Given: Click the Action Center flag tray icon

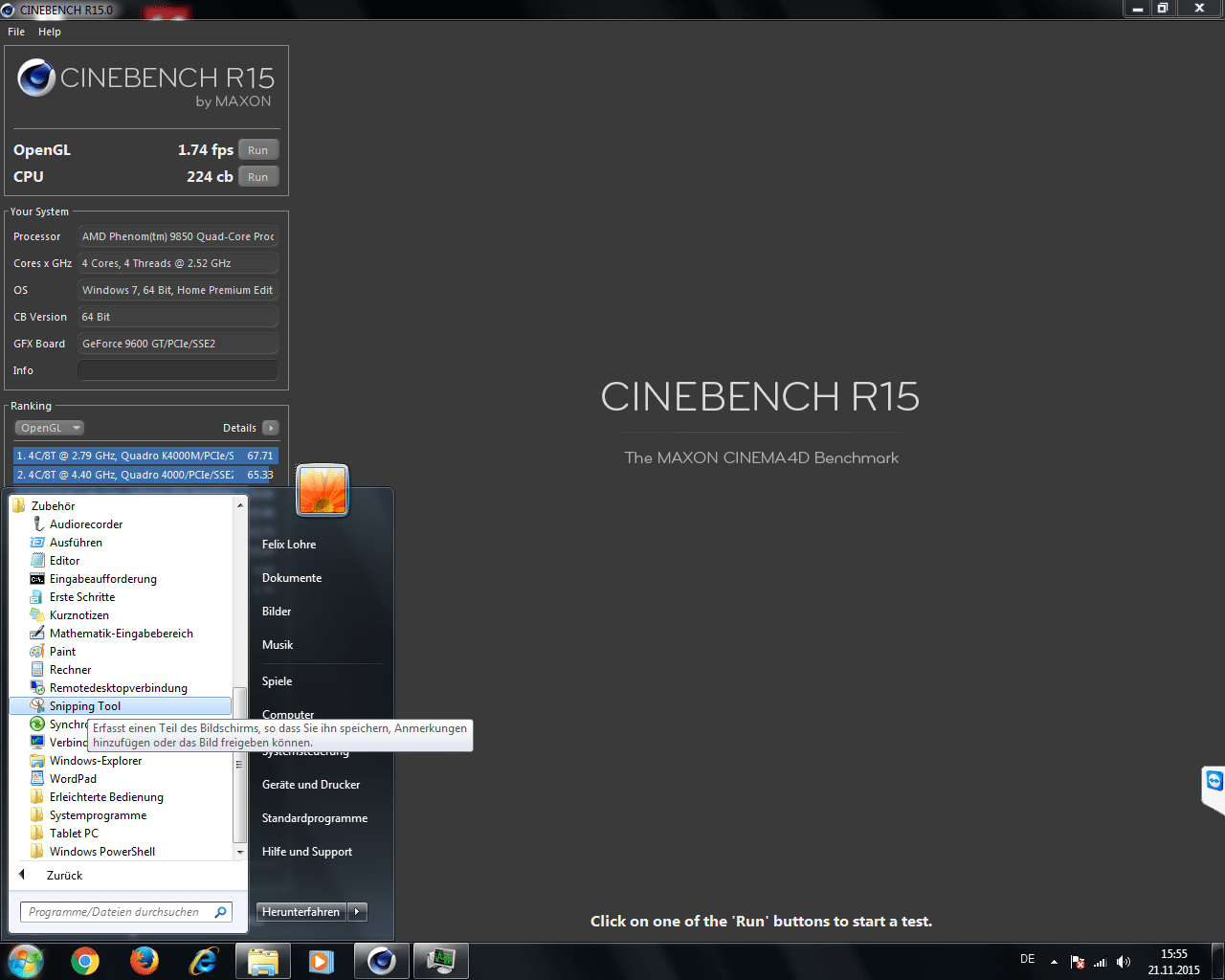Looking at the screenshot, I should click(1078, 962).
